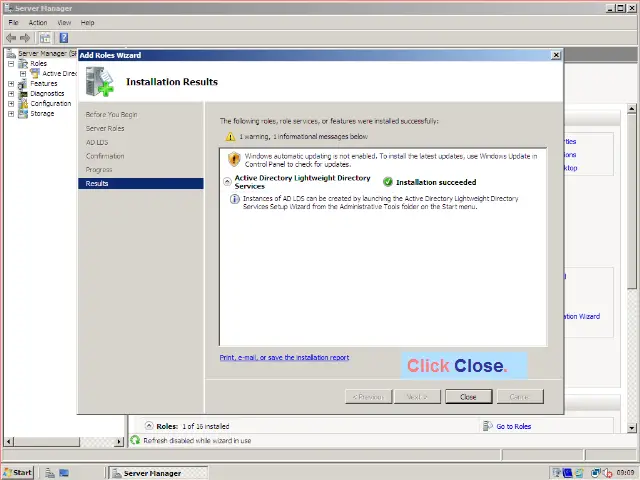The image size is (640, 480).
Task: Click the Go to Roles link
Action: point(513,426)
